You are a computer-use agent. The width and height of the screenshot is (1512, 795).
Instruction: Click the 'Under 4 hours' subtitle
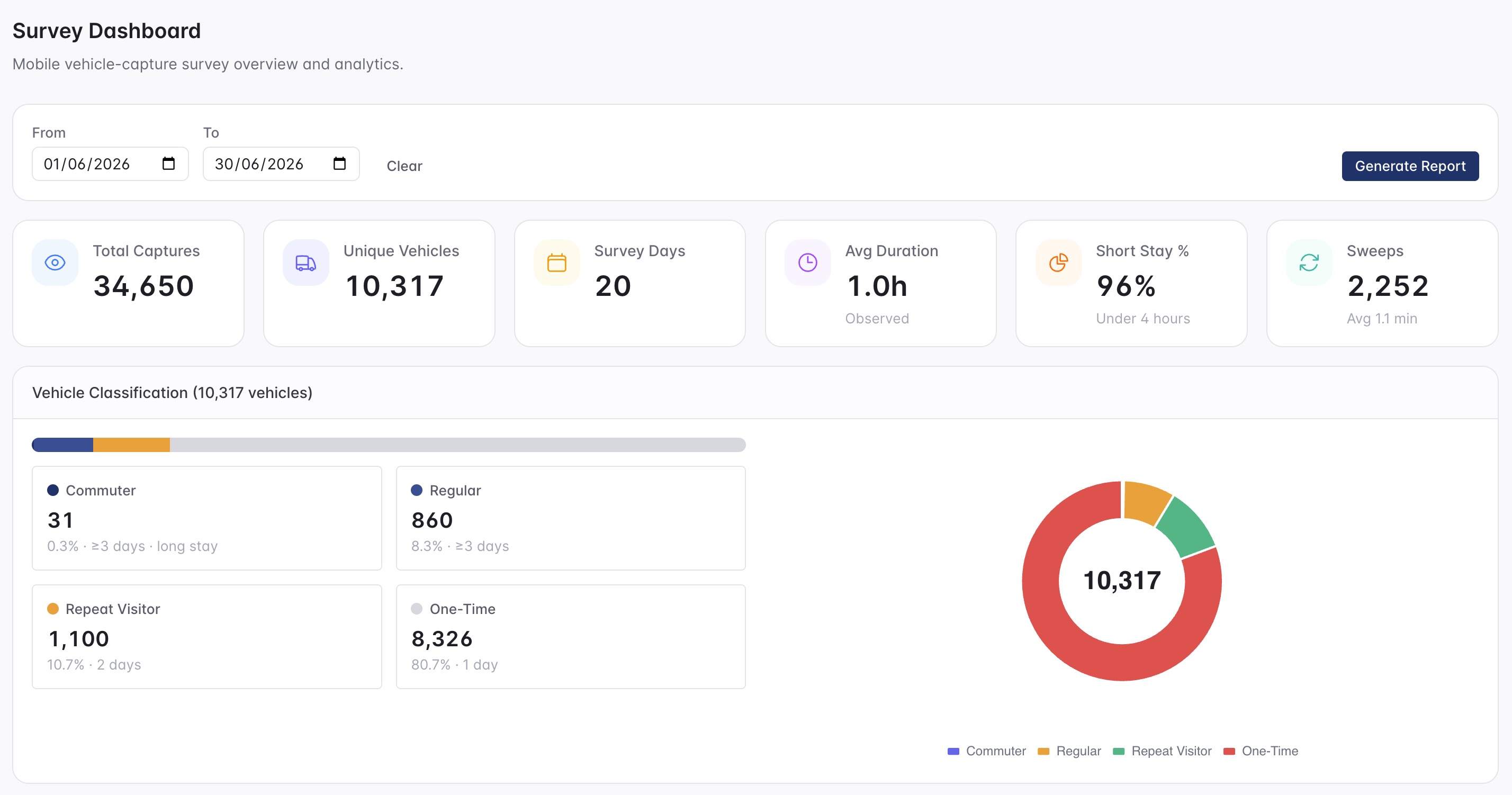pos(1143,319)
